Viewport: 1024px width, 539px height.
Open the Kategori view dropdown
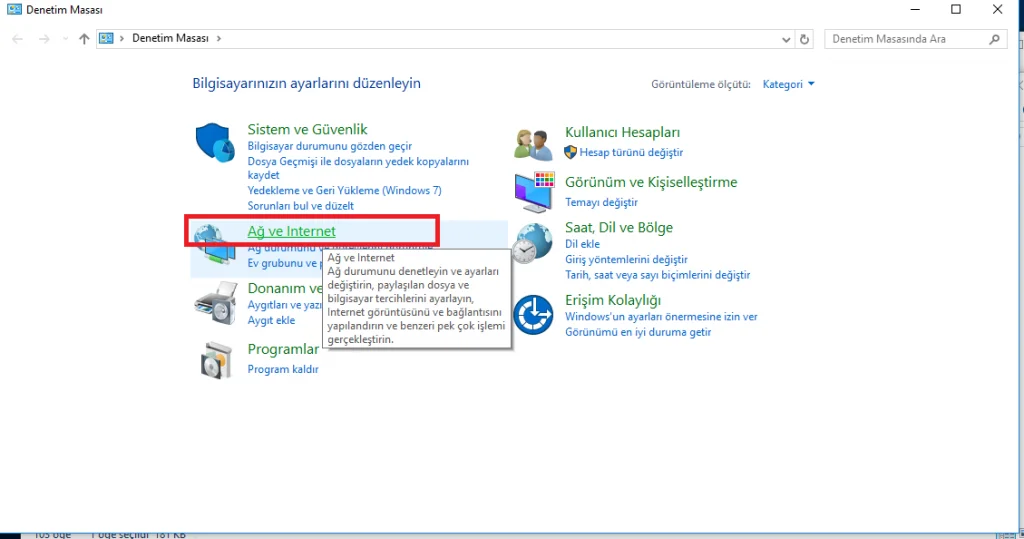tap(788, 84)
